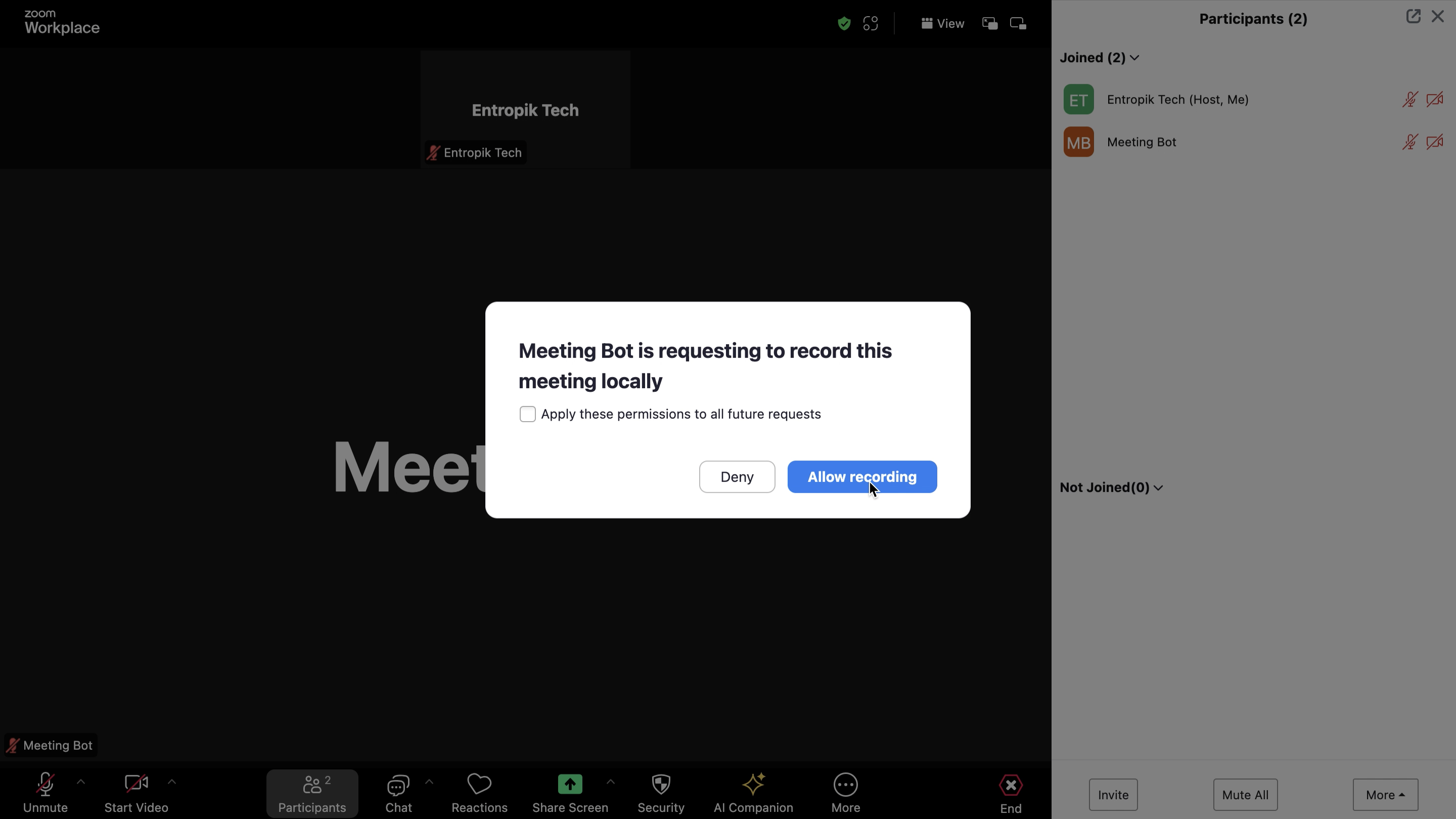
Task: Collapse the Joined (2) section
Action: pos(1100,58)
